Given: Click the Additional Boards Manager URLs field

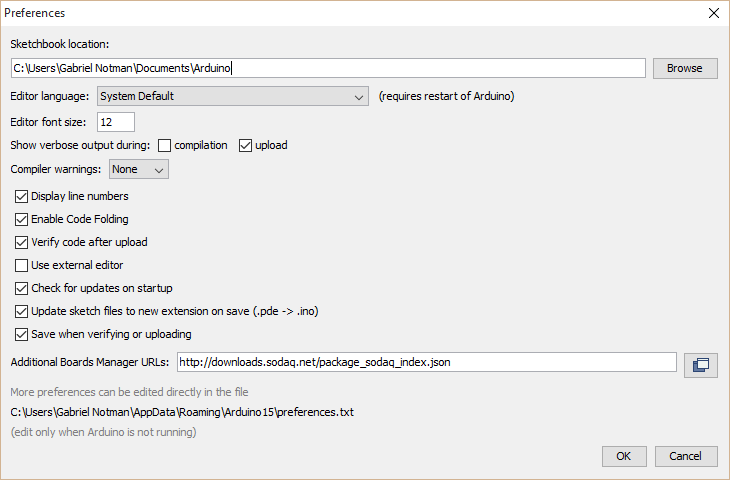Looking at the screenshot, I should coord(426,362).
